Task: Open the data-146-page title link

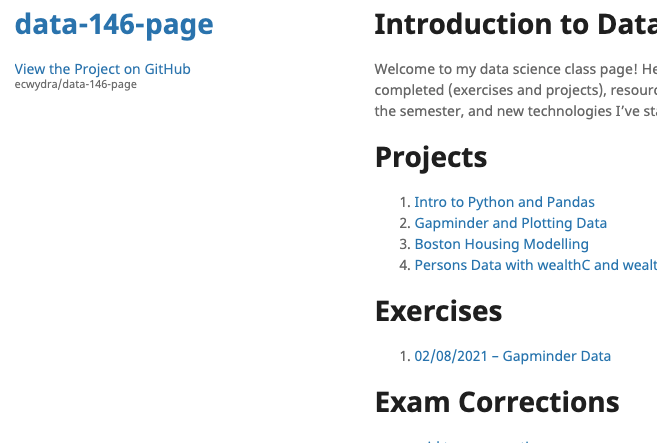Action: [x=114, y=26]
